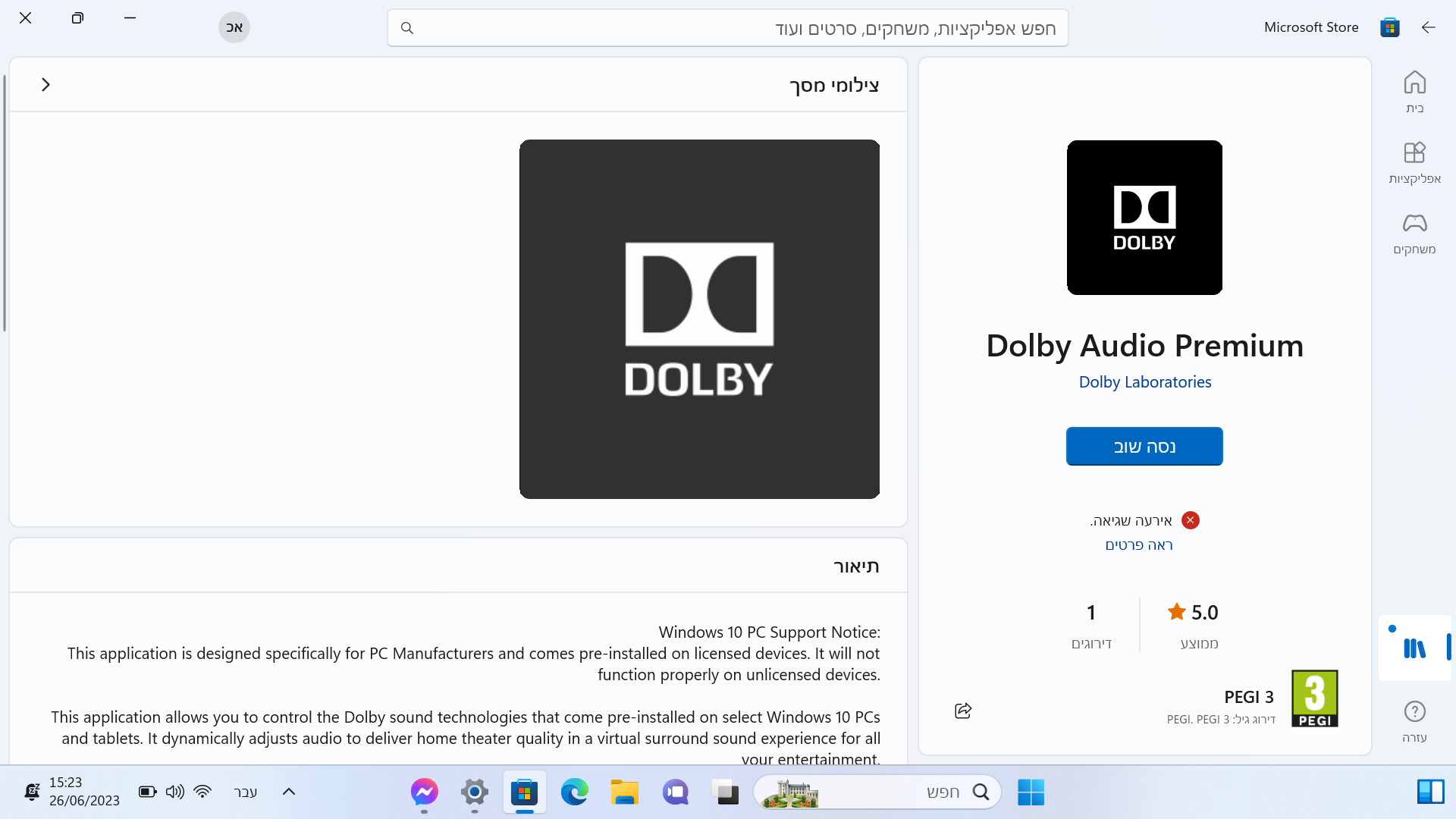Open the Dolby screenshot thumbnail
This screenshot has width=1456, height=819.
[699, 319]
